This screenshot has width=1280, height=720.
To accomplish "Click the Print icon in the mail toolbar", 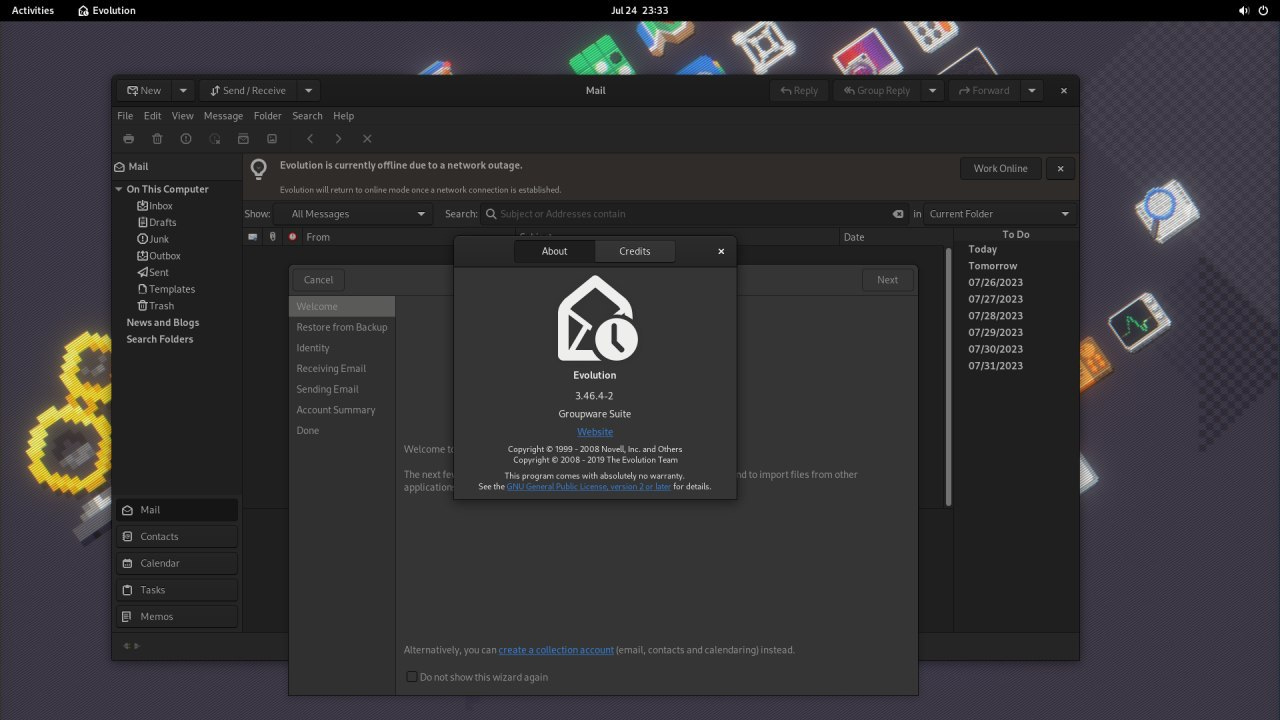I will (128, 139).
